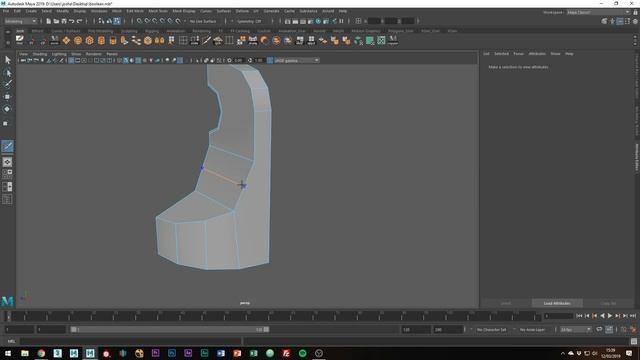Click the current frame field

[x=558, y=316]
